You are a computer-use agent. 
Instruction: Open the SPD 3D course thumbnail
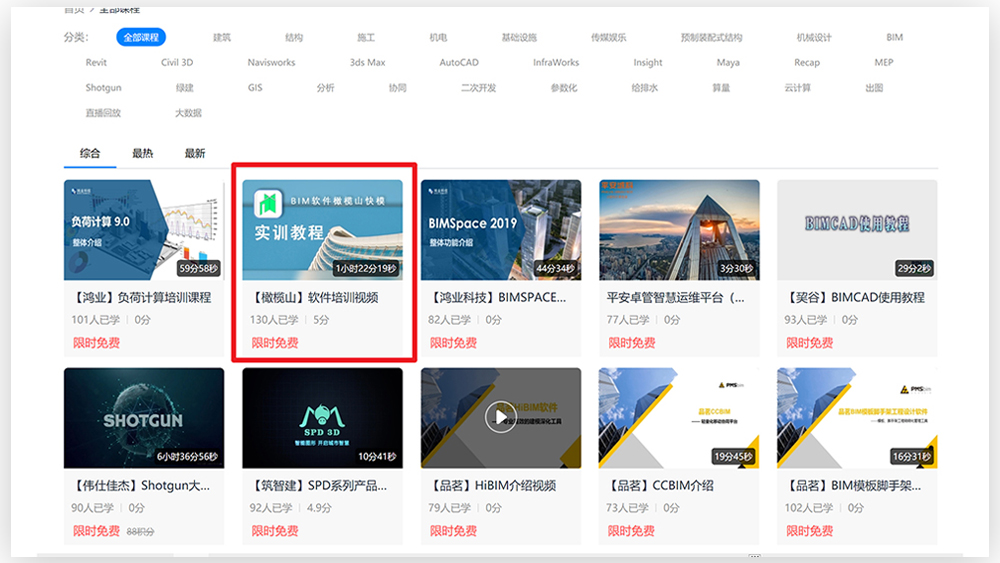point(322,418)
